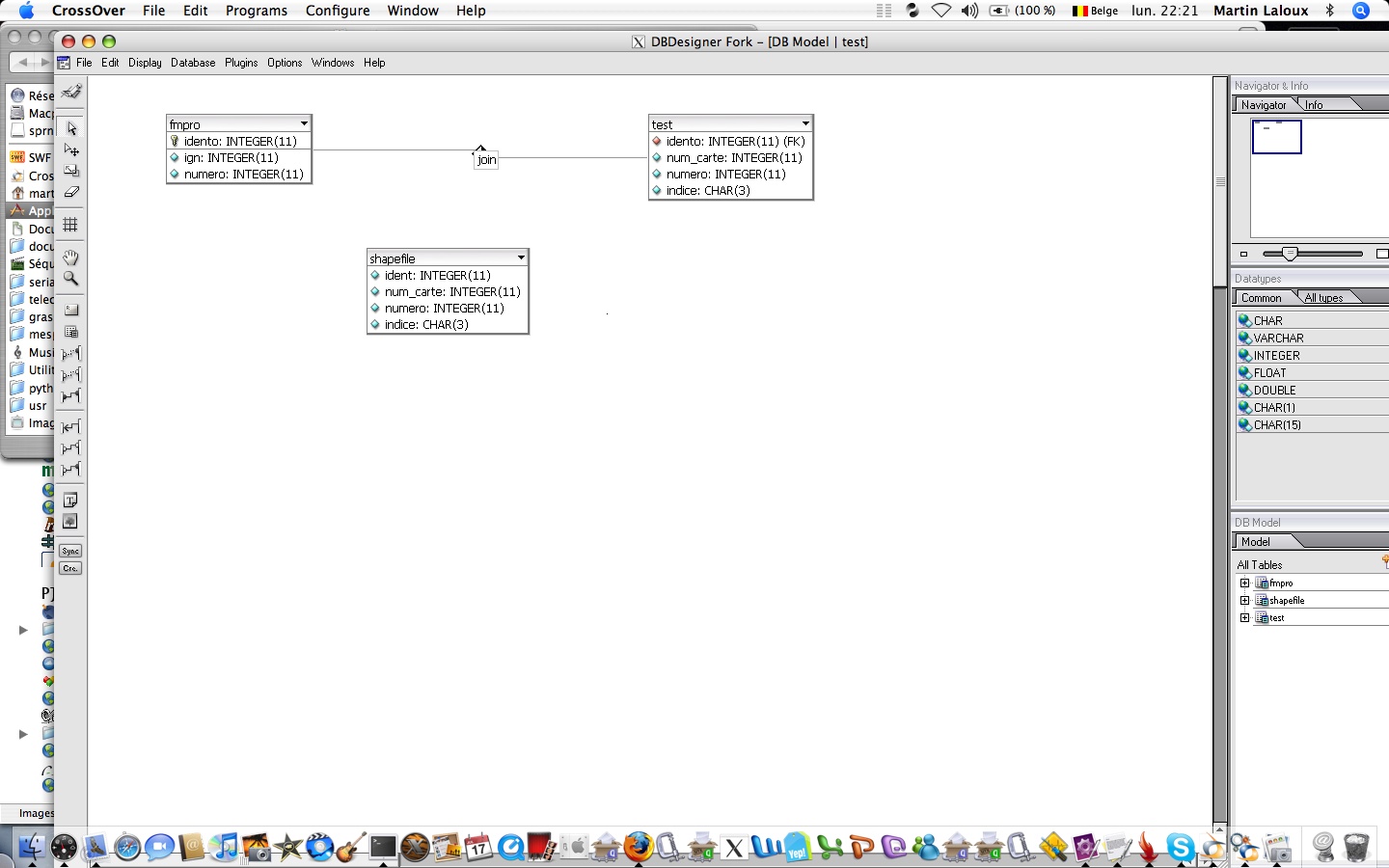
Task: Select the Image placement tool
Action: (x=70, y=522)
